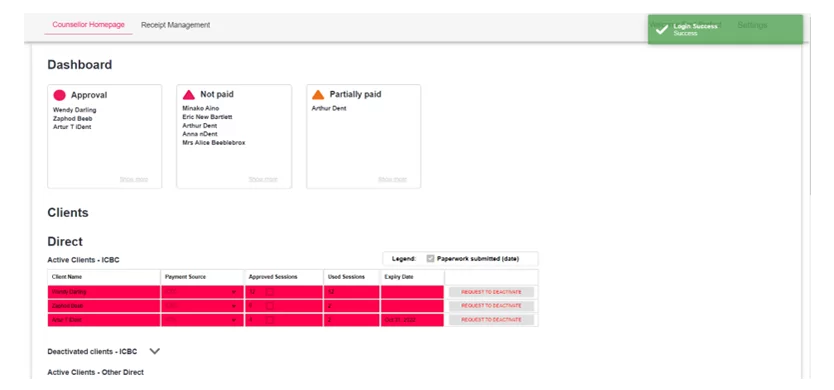Screen dimensions: 834x390
Task: Open Payment Source dropdown for Artur T iDent
Action: [202, 320]
